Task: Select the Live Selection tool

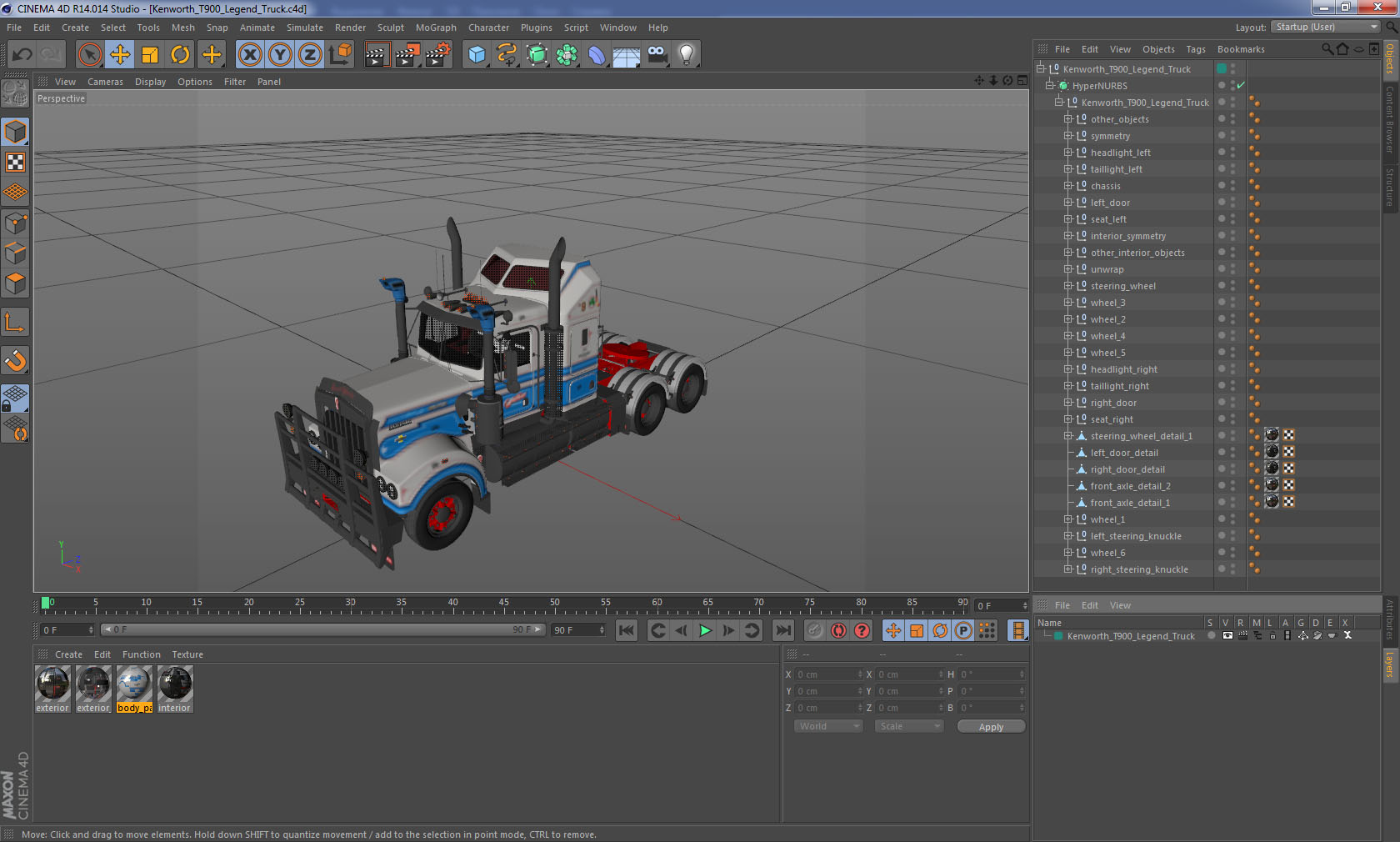Action: (x=89, y=55)
